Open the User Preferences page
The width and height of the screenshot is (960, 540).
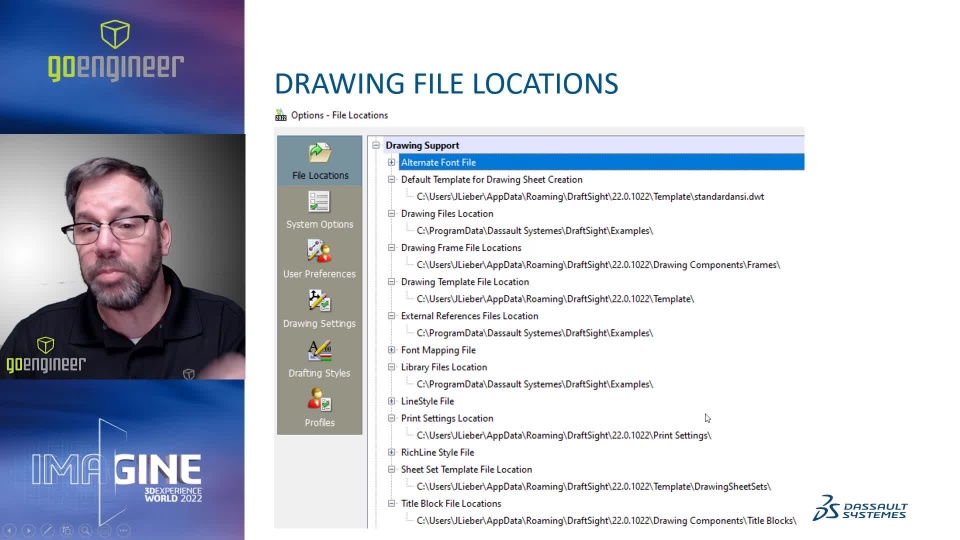click(320, 260)
